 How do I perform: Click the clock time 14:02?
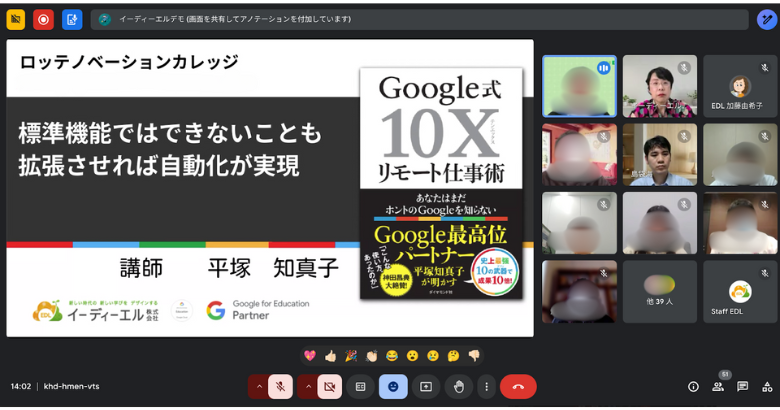(x=21, y=387)
